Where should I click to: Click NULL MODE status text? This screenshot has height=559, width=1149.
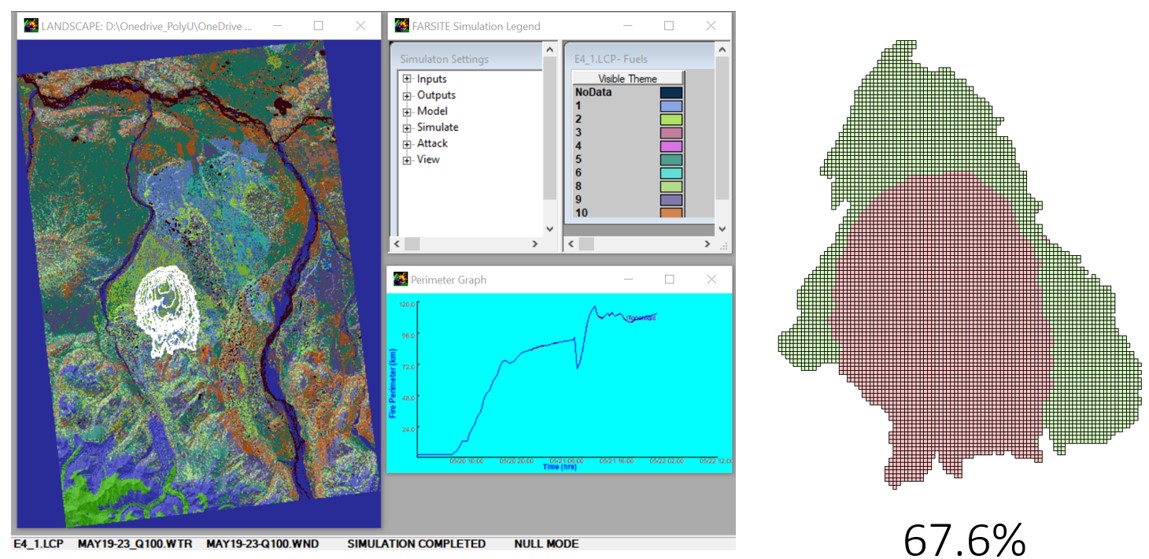(x=546, y=544)
